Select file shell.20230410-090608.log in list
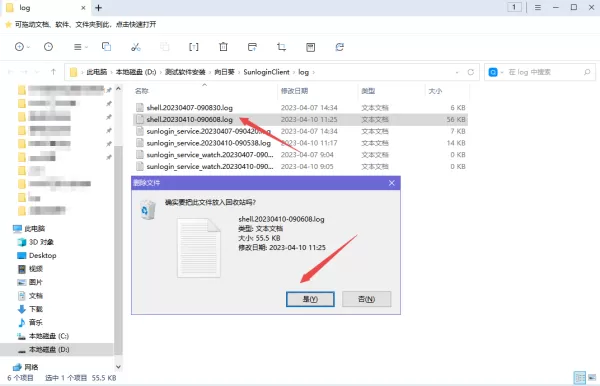The height and width of the screenshot is (386, 600). click(300, 119)
